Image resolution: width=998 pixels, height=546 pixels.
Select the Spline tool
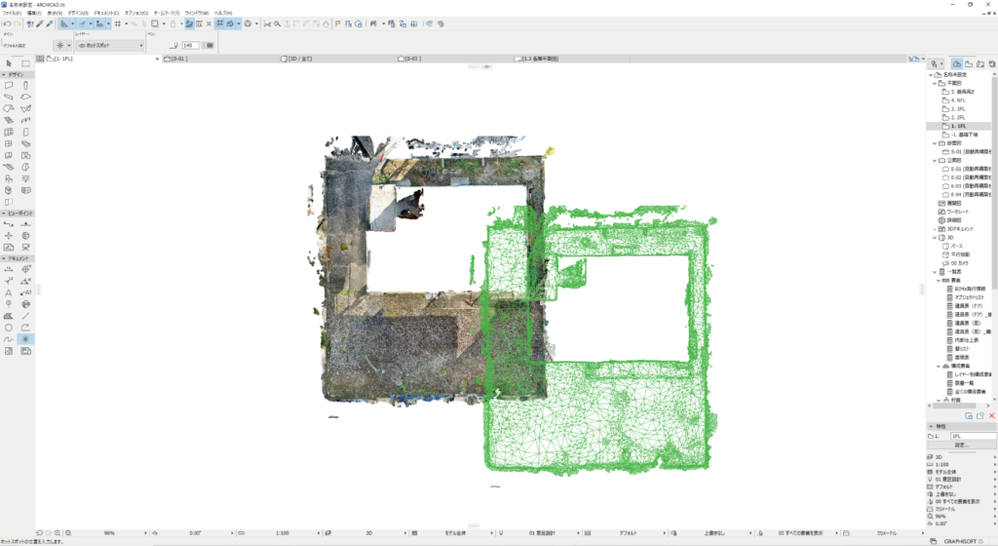(x=9, y=339)
